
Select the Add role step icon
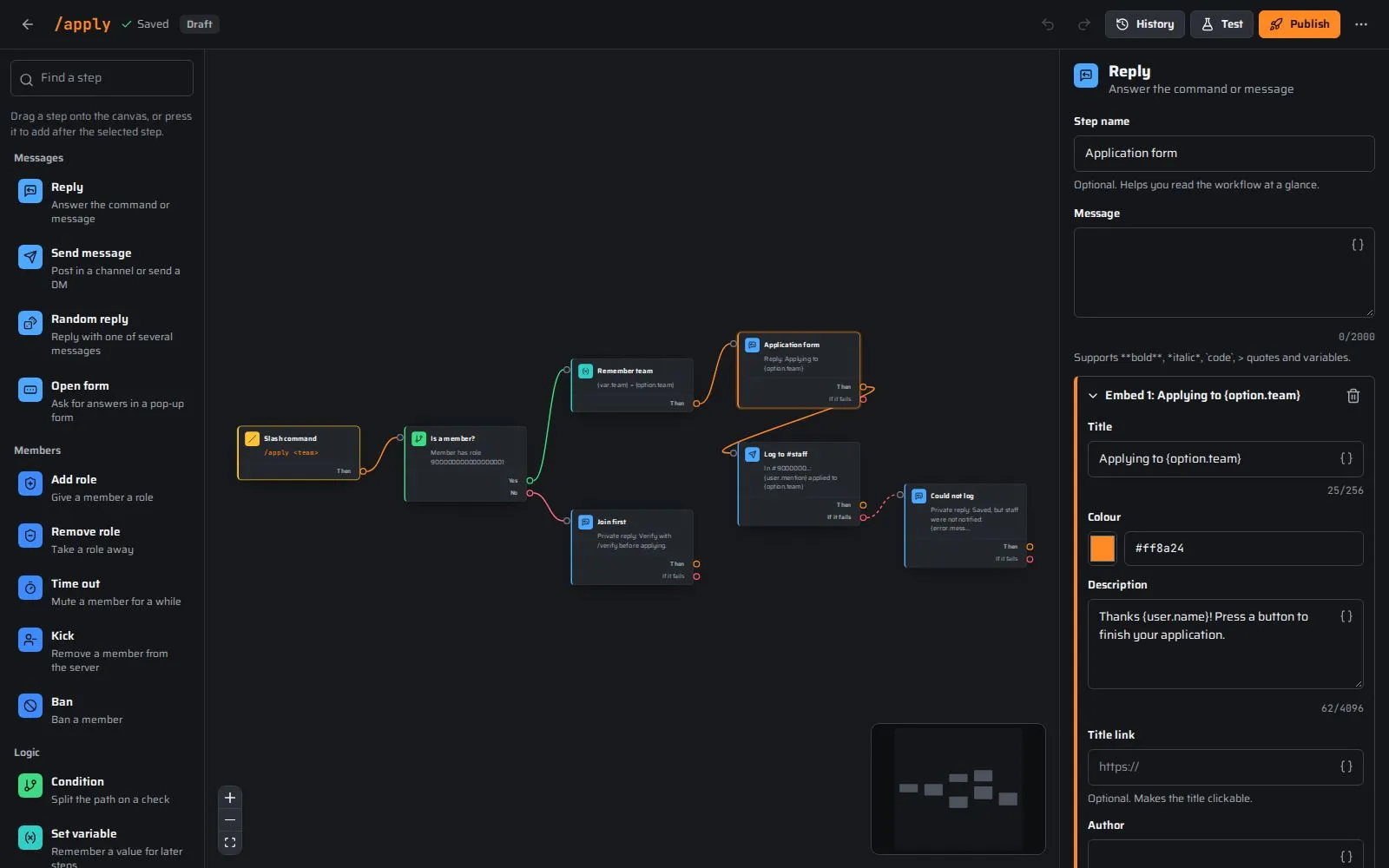pyautogui.click(x=30, y=483)
